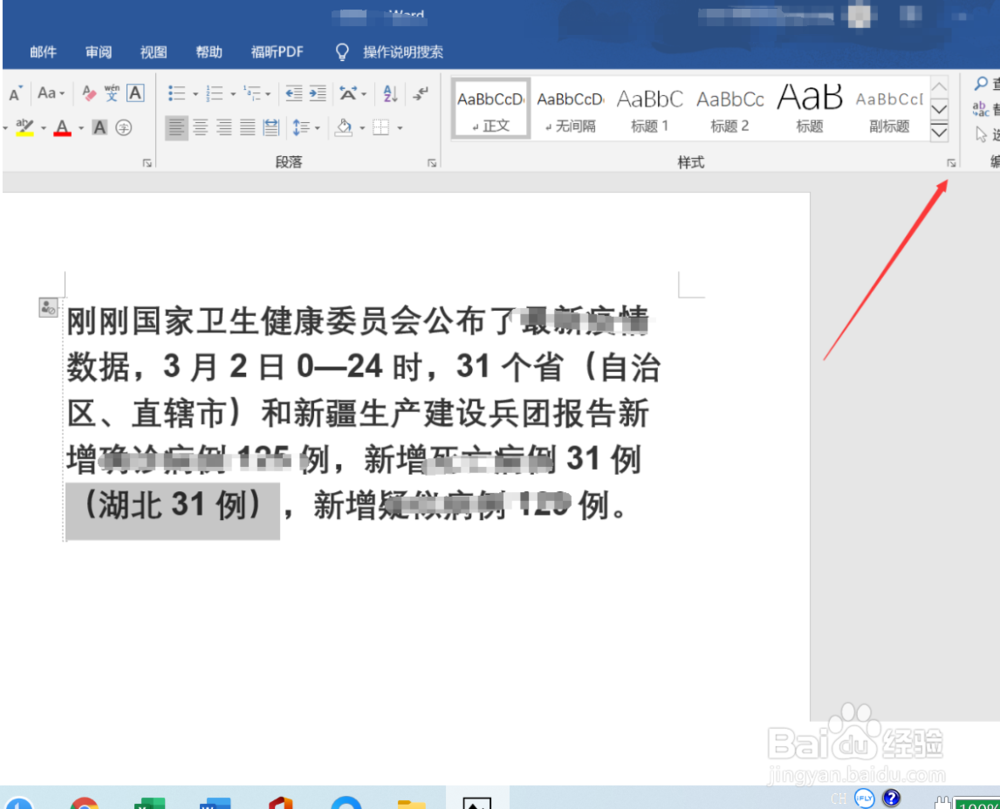This screenshot has height=809, width=1000.
Task: Select the 正文 style
Action: point(490,108)
